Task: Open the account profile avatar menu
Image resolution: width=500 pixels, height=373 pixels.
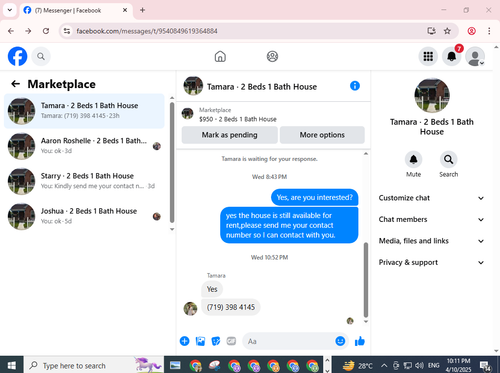Action: 475,56
